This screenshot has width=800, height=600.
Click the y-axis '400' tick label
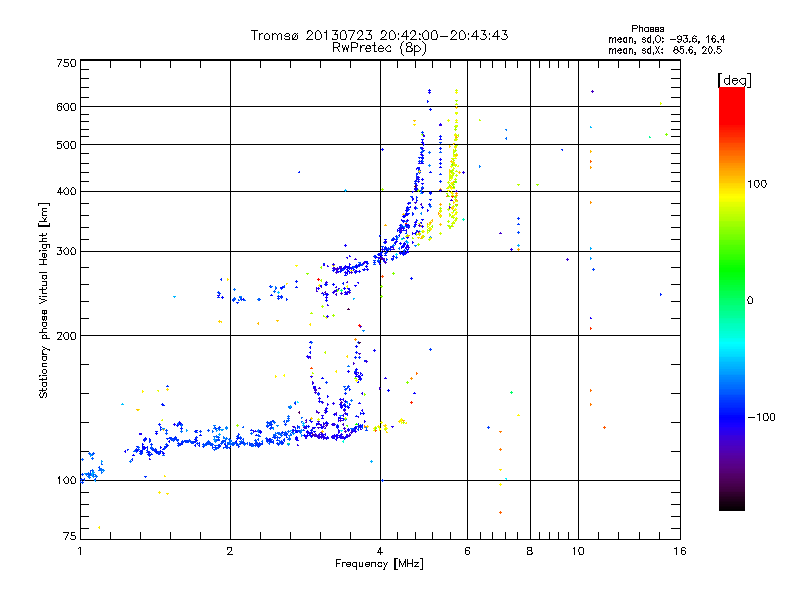coord(66,192)
